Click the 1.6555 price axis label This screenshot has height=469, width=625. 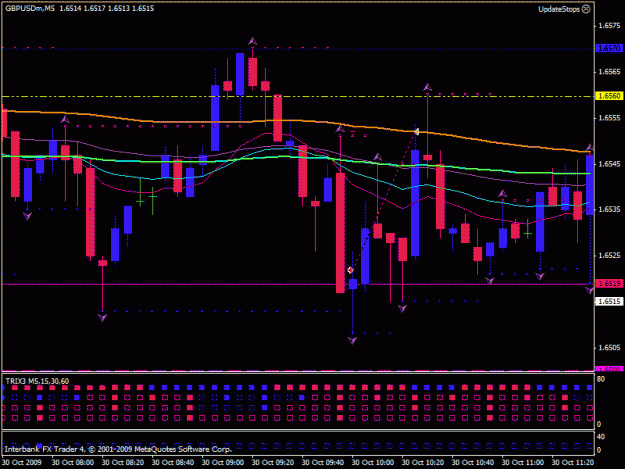pyautogui.click(x=609, y=118)
